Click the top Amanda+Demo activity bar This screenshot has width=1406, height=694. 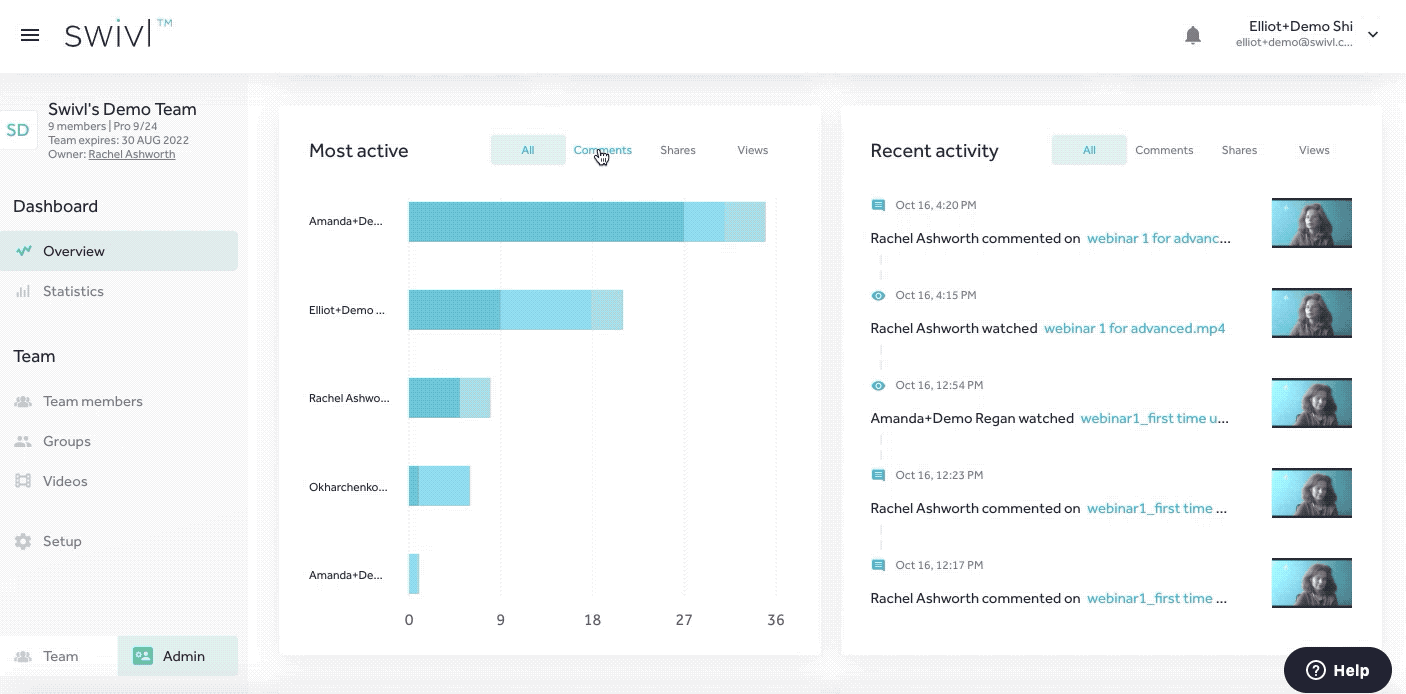pos(586,221)
